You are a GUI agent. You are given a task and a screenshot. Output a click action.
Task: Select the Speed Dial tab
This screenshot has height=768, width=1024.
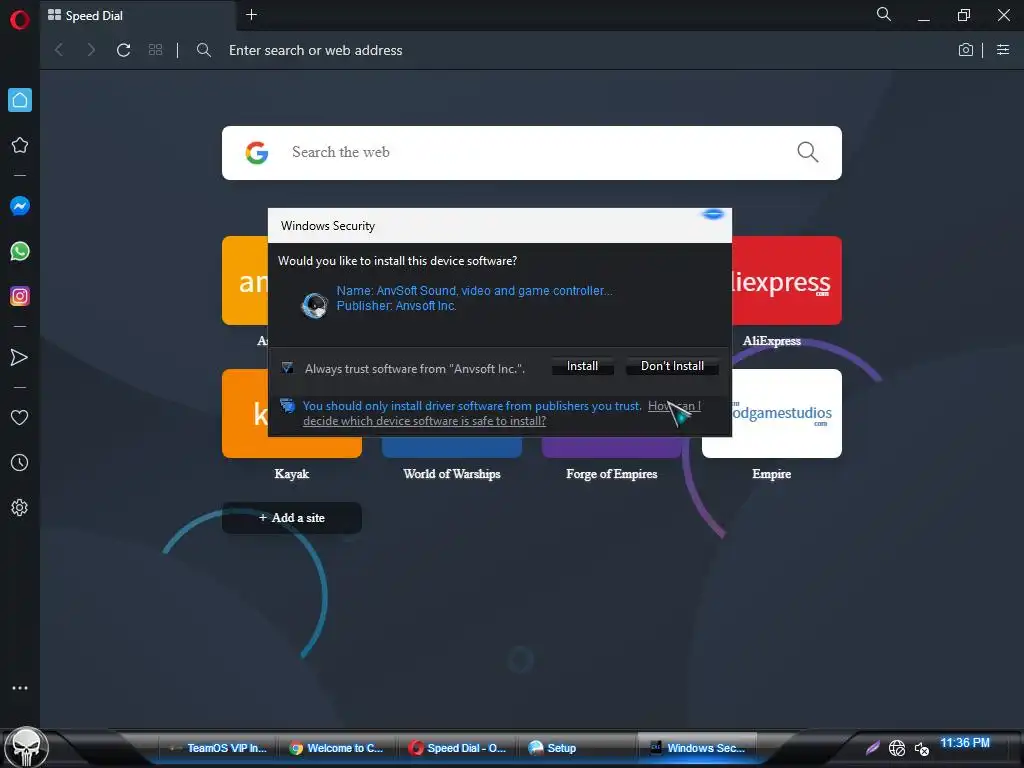click(137, 16)
